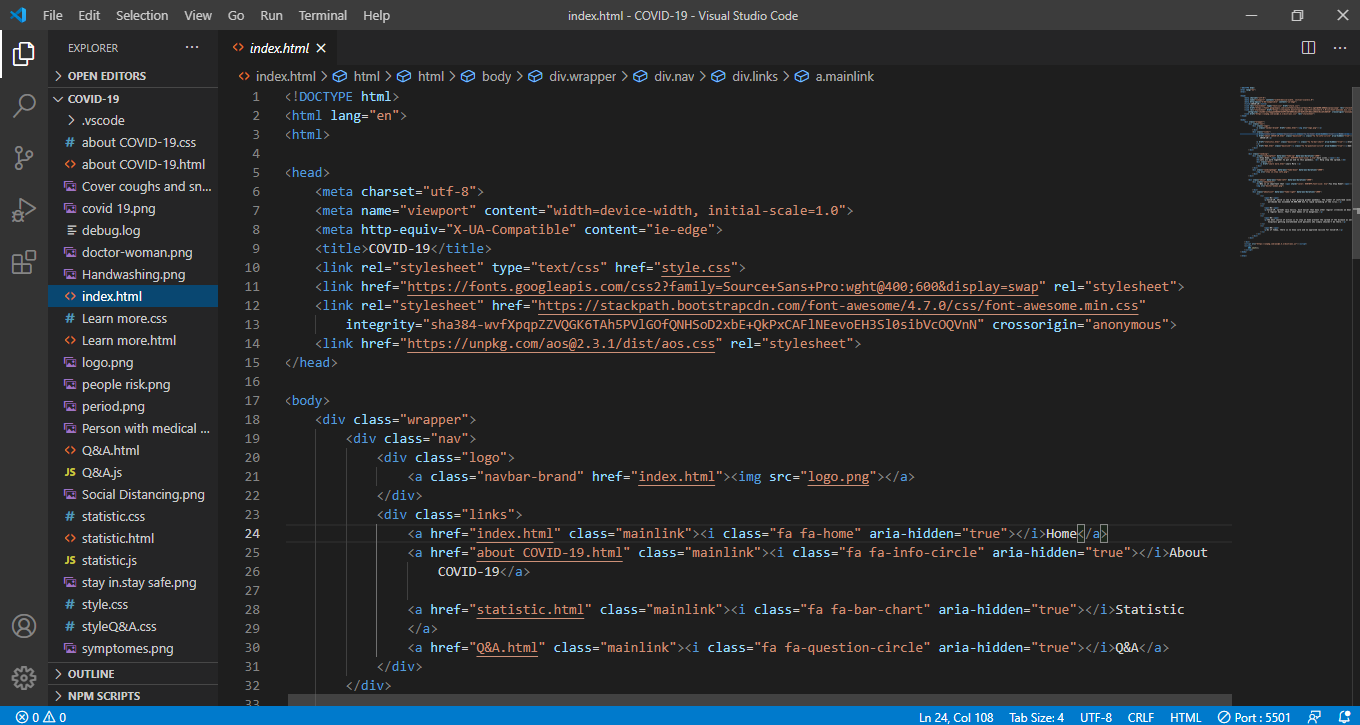Change the HTML language mode
This screenshot has width=1360, height=725.
pyautogui.click(x=1185, y=717)
